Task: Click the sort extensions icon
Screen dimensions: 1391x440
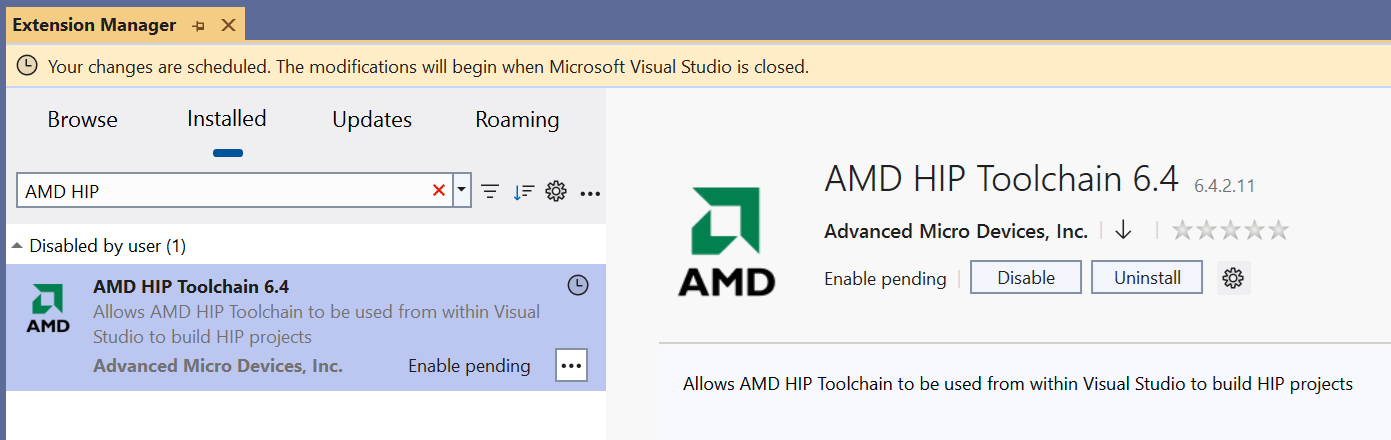Action: pos(523,191)
